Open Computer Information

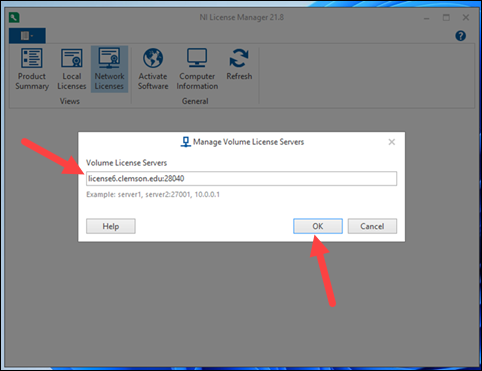click(x=197, y=69)
